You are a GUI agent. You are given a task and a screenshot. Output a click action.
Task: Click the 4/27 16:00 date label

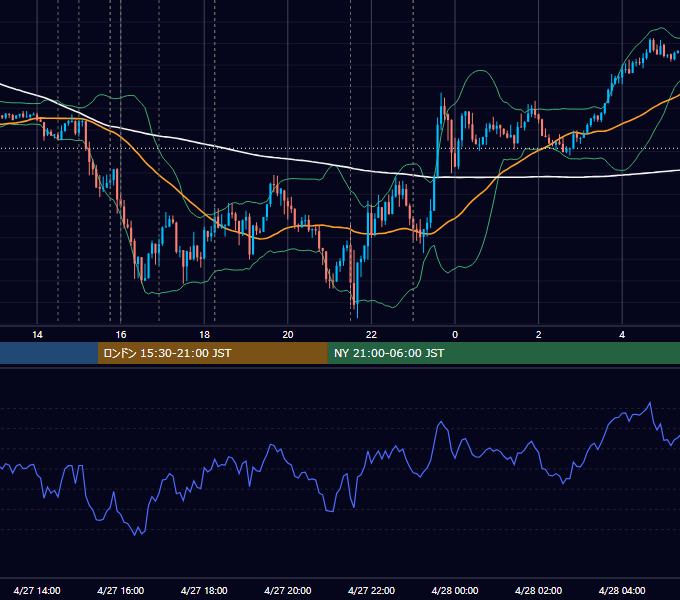(121, 590)
